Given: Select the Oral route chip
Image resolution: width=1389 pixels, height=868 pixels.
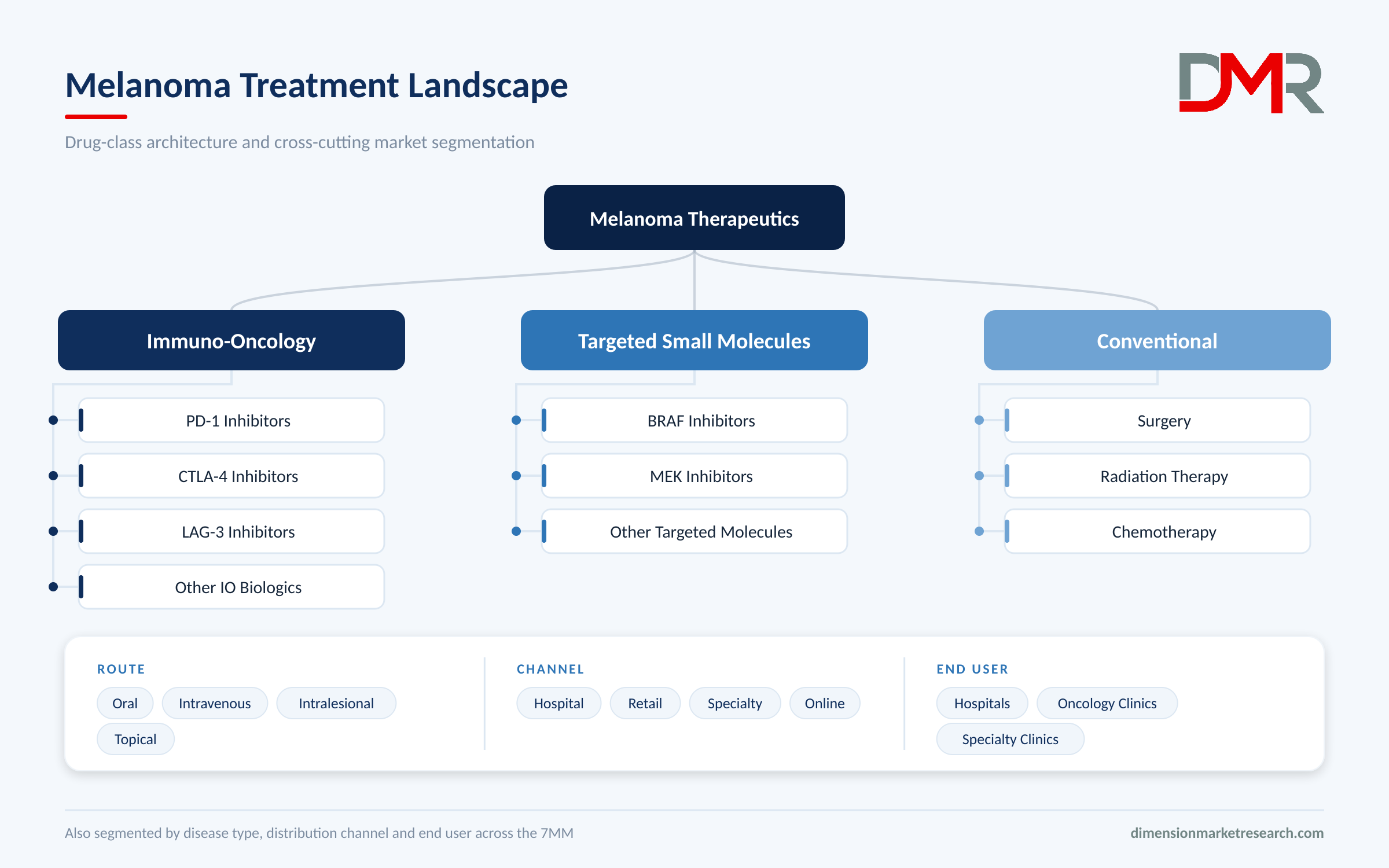Looking at the screenshot, I should point(125,703).
